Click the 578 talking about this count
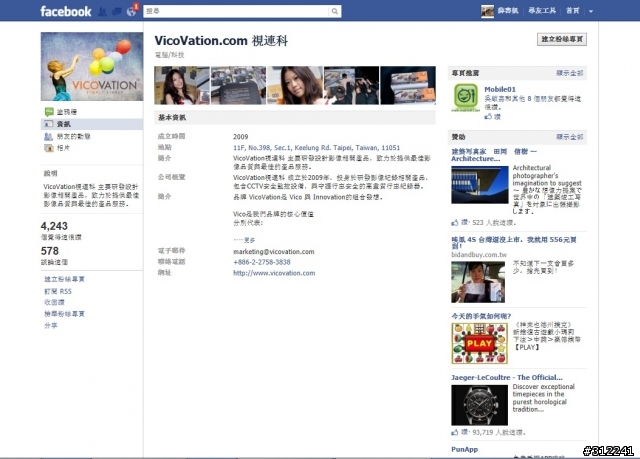 coord(50,251)
